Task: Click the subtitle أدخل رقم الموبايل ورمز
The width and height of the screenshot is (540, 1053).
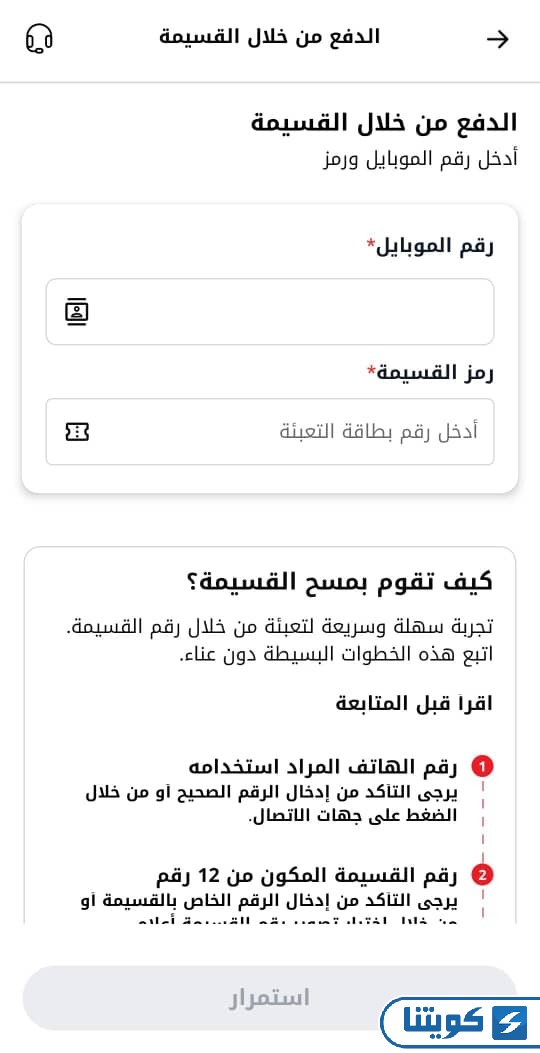Action: point(419,161)
